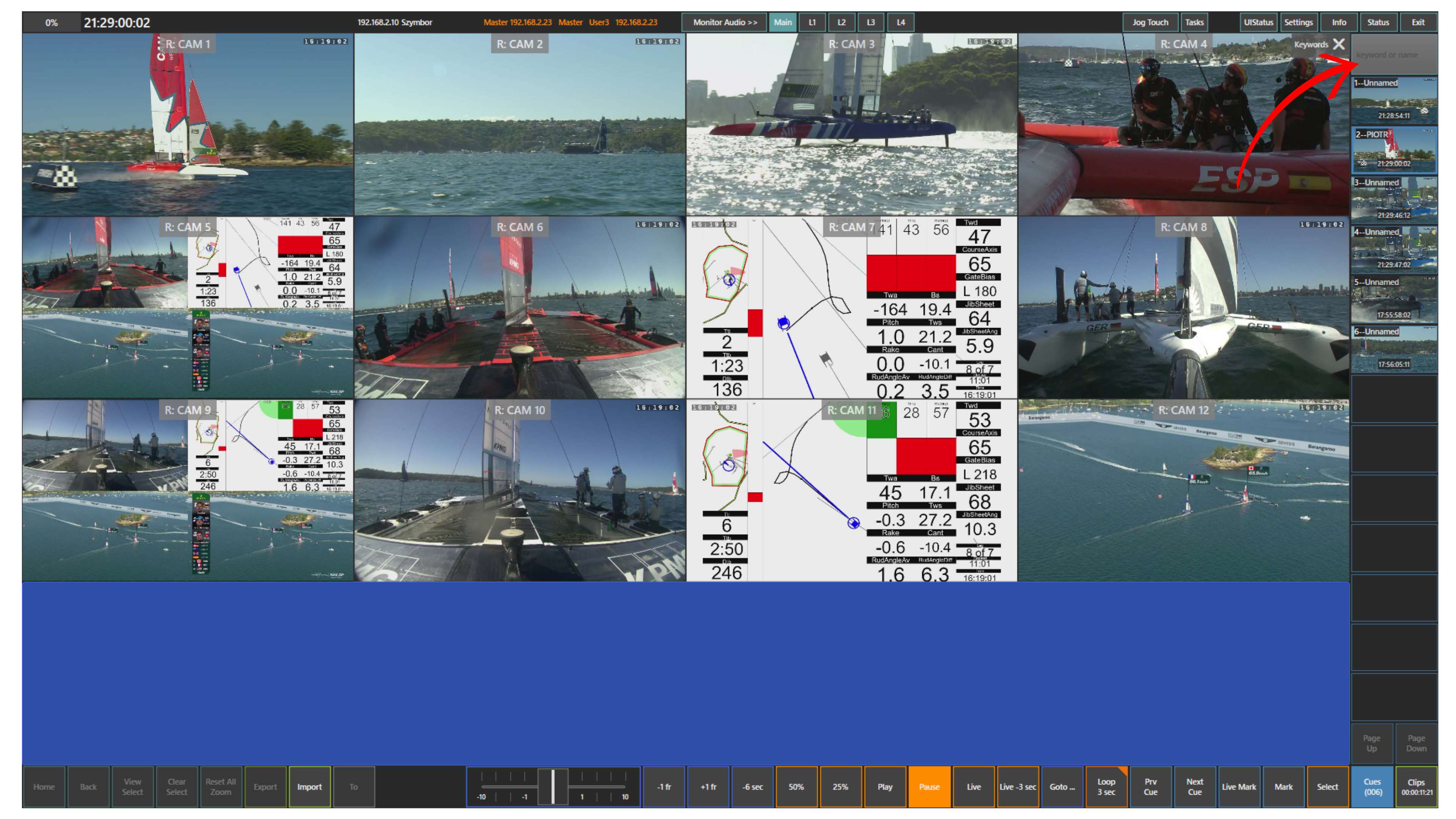This screenshot has height=819, width=1456.
Task: Step back one frame with -1 fr
Action: [664, 786]
